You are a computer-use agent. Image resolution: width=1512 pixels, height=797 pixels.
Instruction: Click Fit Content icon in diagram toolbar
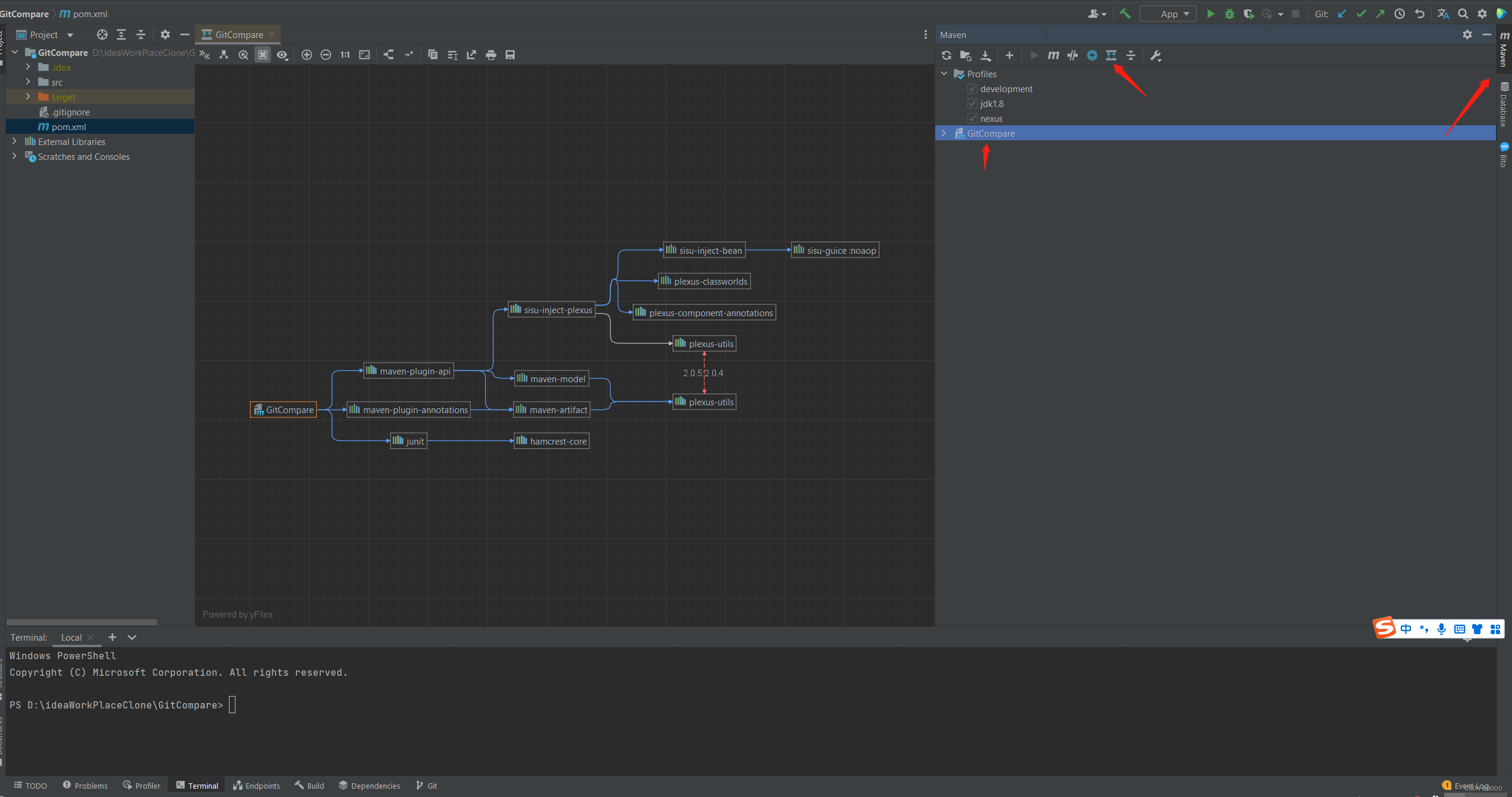(364, 55)
